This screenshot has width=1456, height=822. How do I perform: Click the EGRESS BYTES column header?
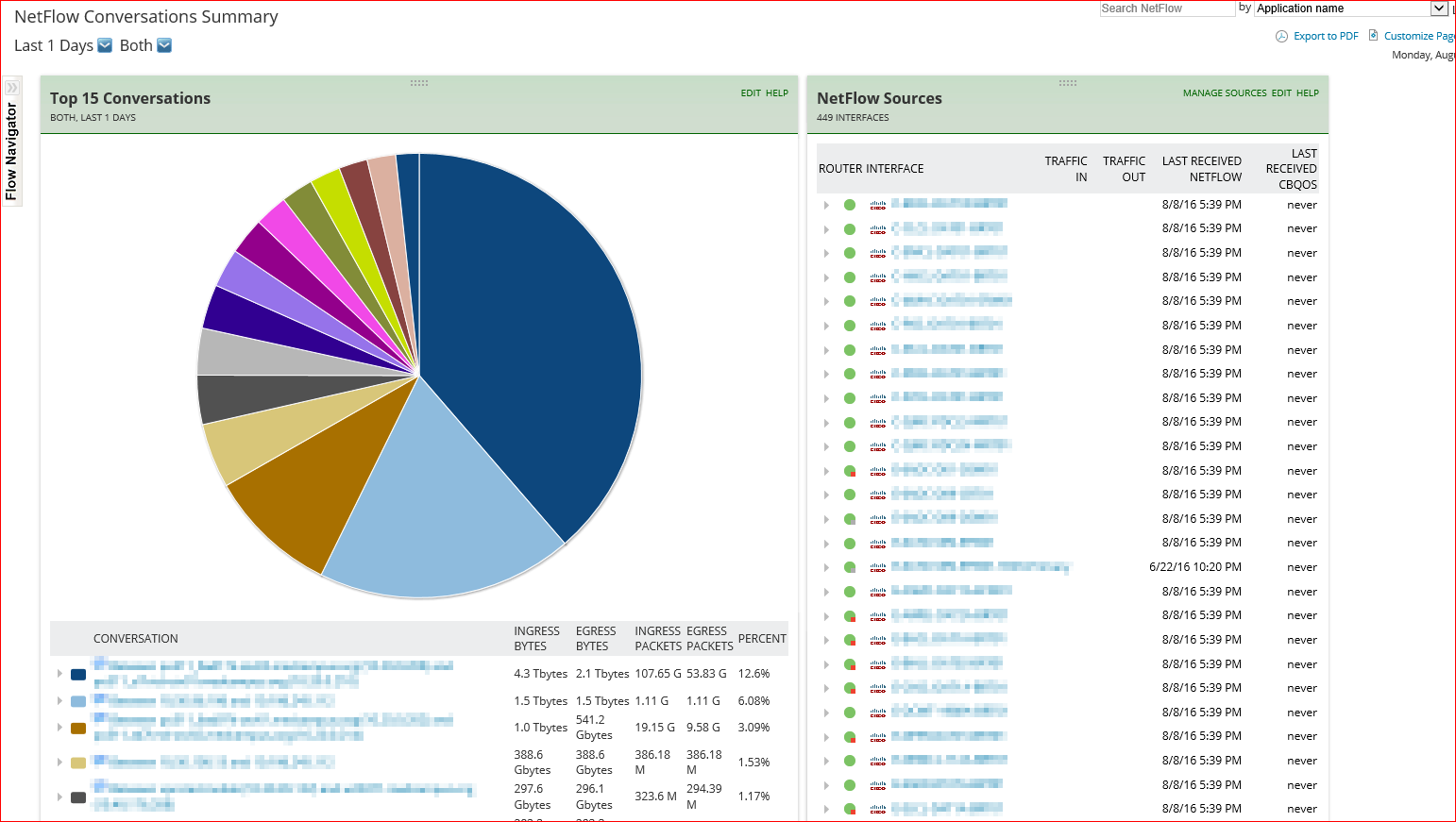pos(596,639)
